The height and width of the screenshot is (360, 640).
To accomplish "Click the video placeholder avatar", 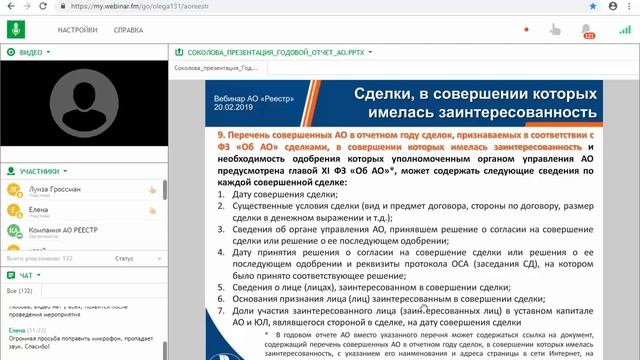I will [x=84, y=103].
